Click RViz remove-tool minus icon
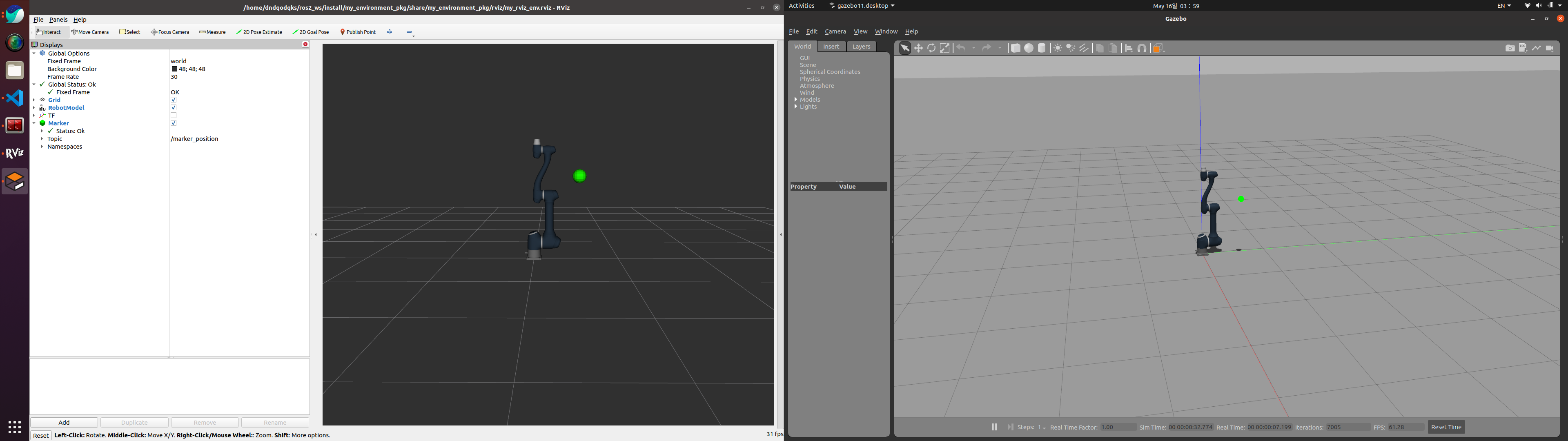Image resolution: width=1568 pixels, height=441 pixels. tap(410, 32)
